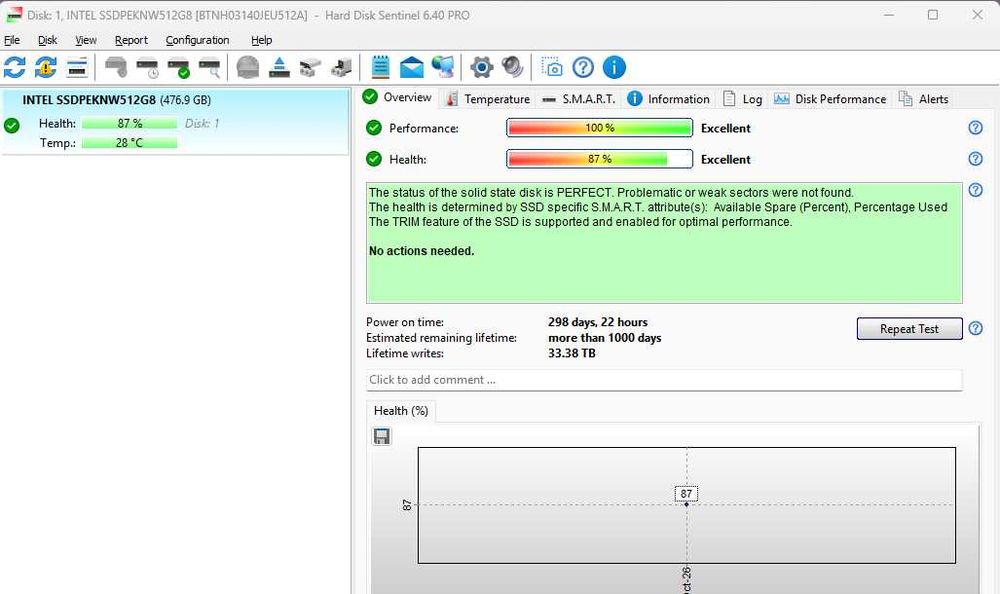Click the Health 87 % gradient bar
Image resolution: width=1000 pixels, height=594 pixels.
point(599,159)
